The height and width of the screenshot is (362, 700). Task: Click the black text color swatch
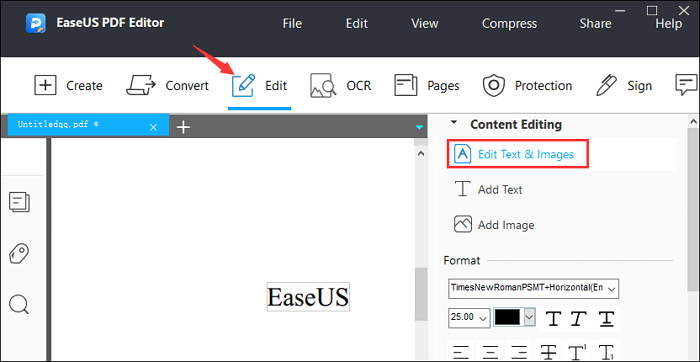click(508, 317)
